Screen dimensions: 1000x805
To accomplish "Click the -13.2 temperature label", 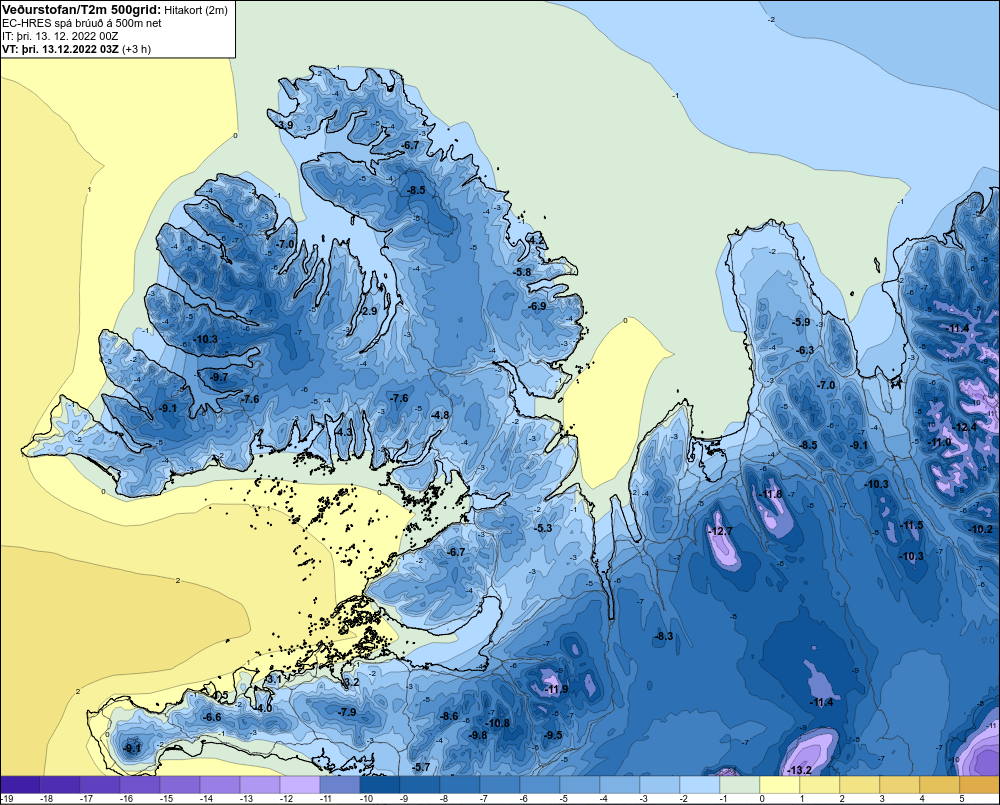I will [799, 770].
